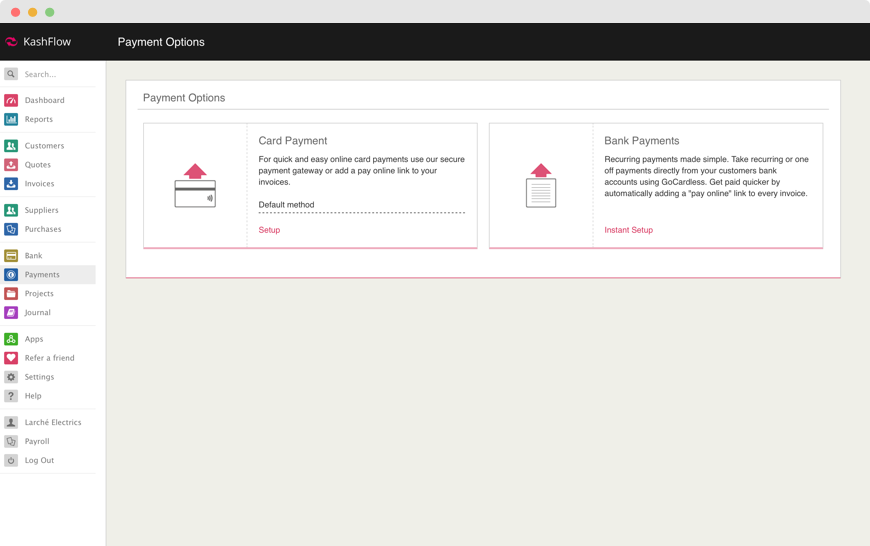Open the Invoices sidebar icon

(11, 184)
